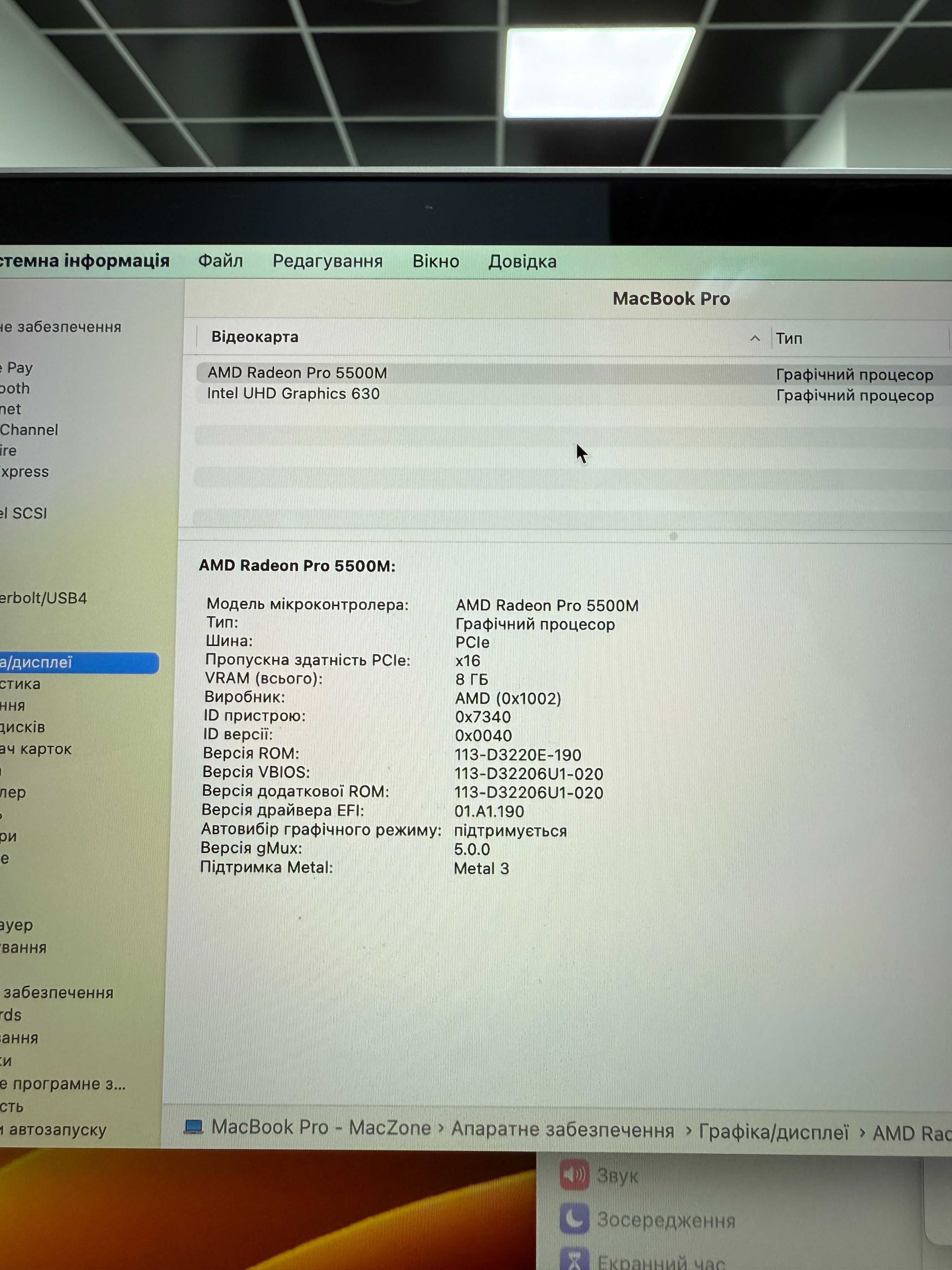Click Апаратне забезпечення in the path bar
The image size is (952, 1270).
tap(563, 1129)
